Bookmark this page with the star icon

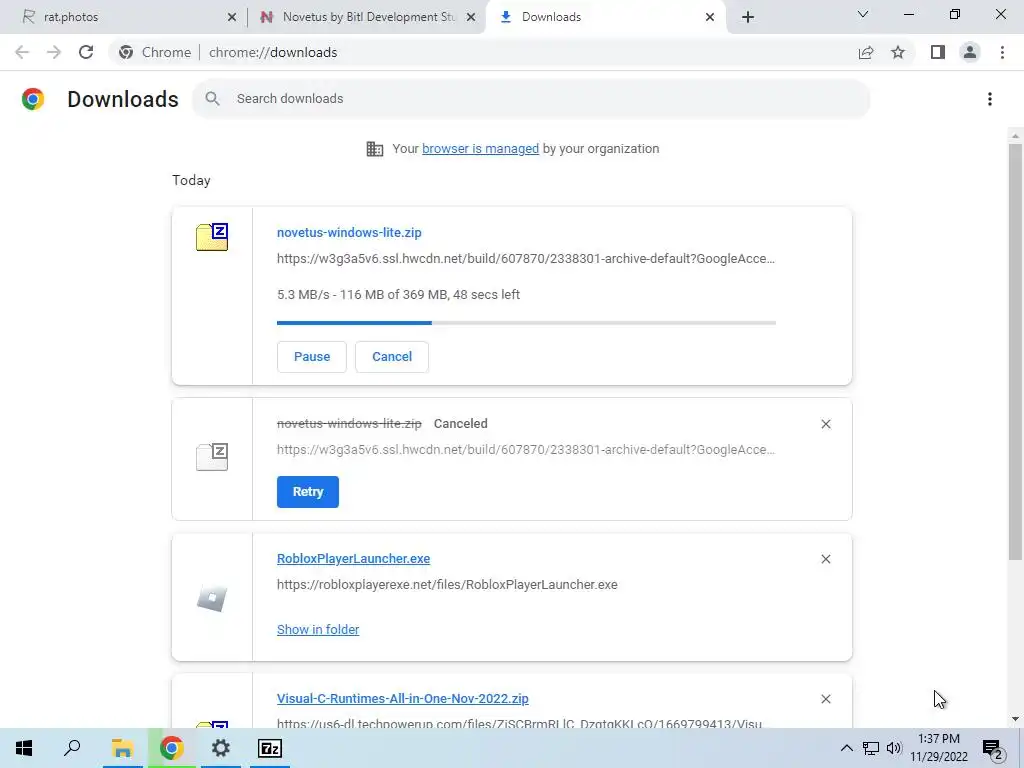tap(898, 52)
